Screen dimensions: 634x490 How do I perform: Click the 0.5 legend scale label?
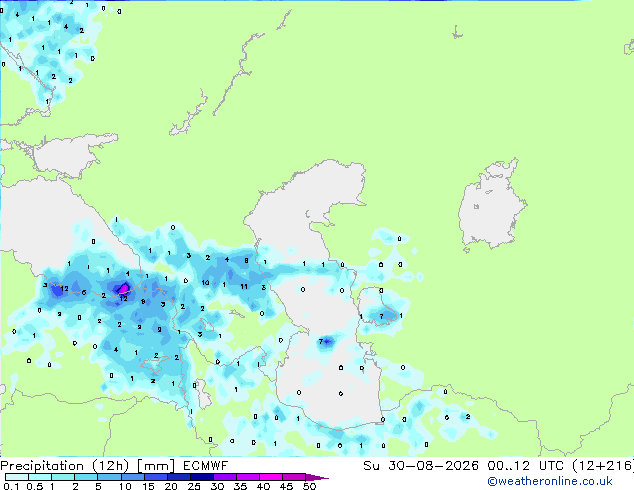click(x=35, y=486)
